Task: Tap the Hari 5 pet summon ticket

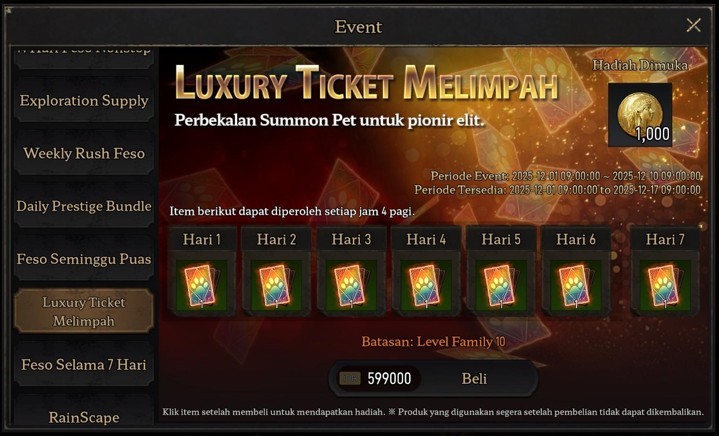Action: (x=501, y=286)
